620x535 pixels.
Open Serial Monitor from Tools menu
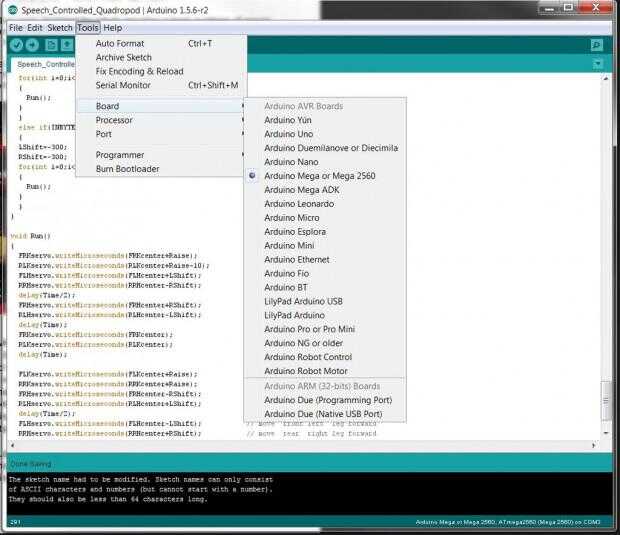click(161, 85)
